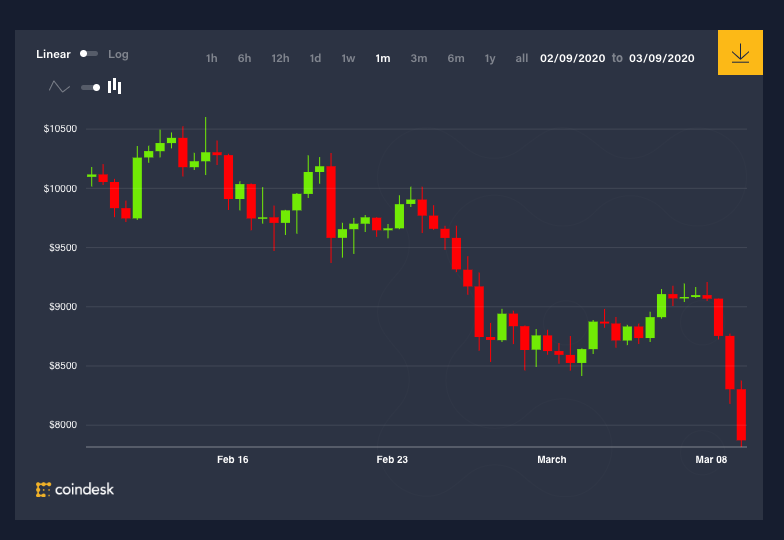Click the Log scale label
Screen dimensions: 784x540
[x=118, y=54]
